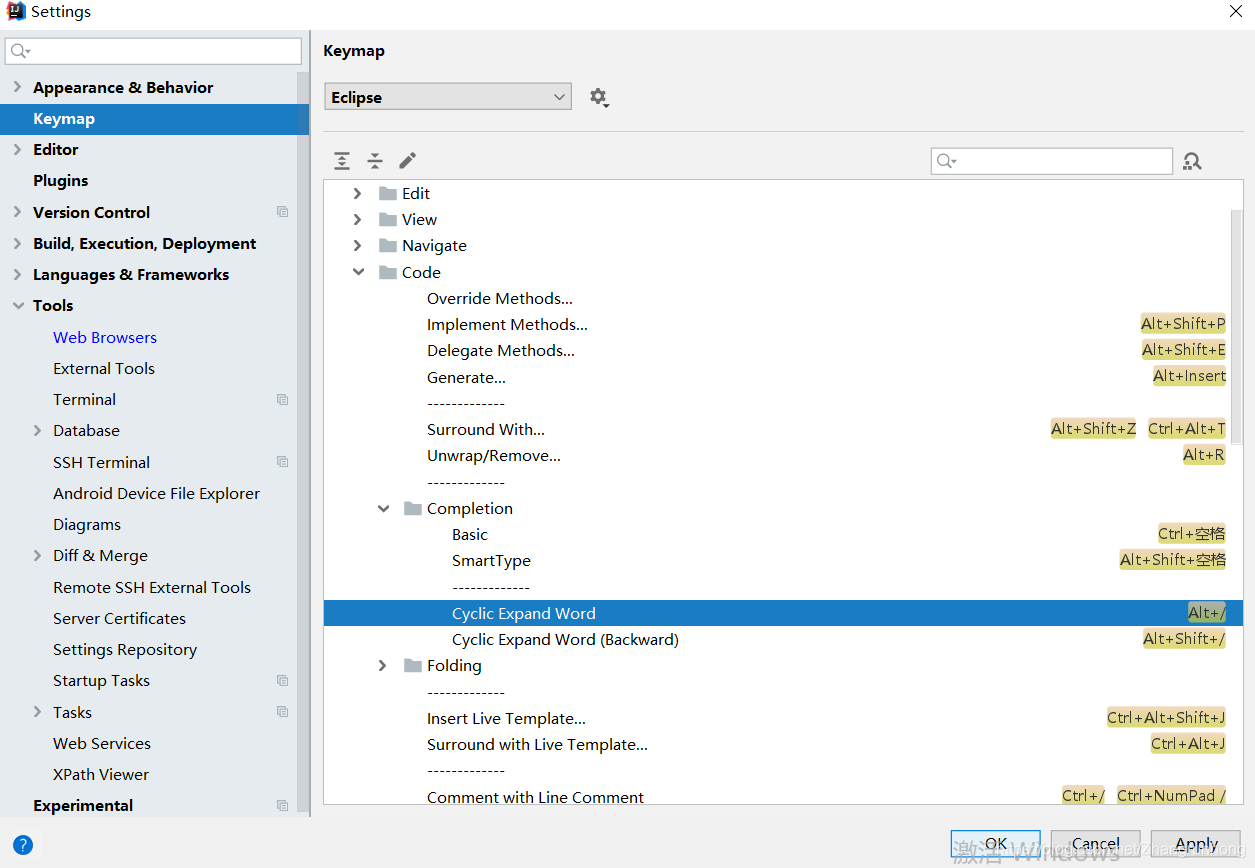1255x868 pixels.
Task: Click the Folding folder icon
Action: [413, 665]
